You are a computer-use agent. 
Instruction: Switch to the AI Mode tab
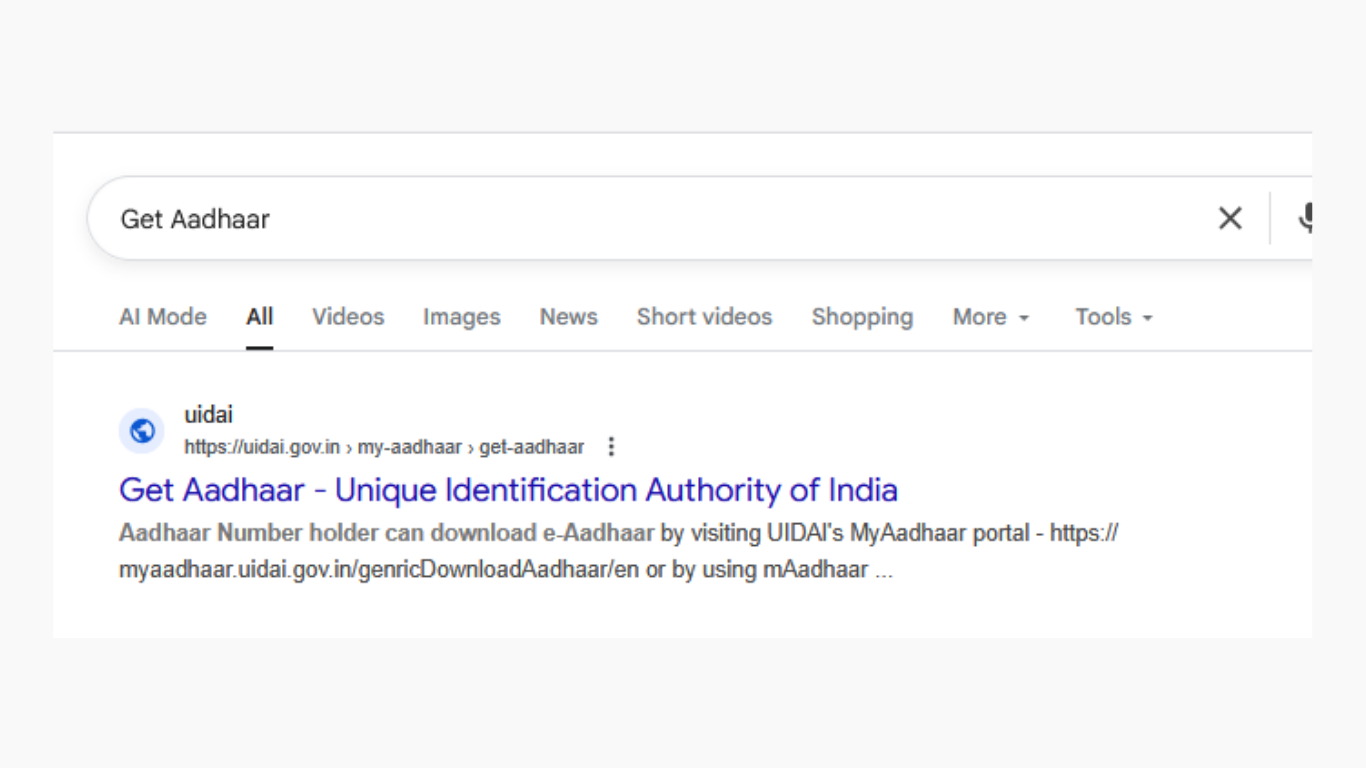pyautogui.click(x=163, y=317)
